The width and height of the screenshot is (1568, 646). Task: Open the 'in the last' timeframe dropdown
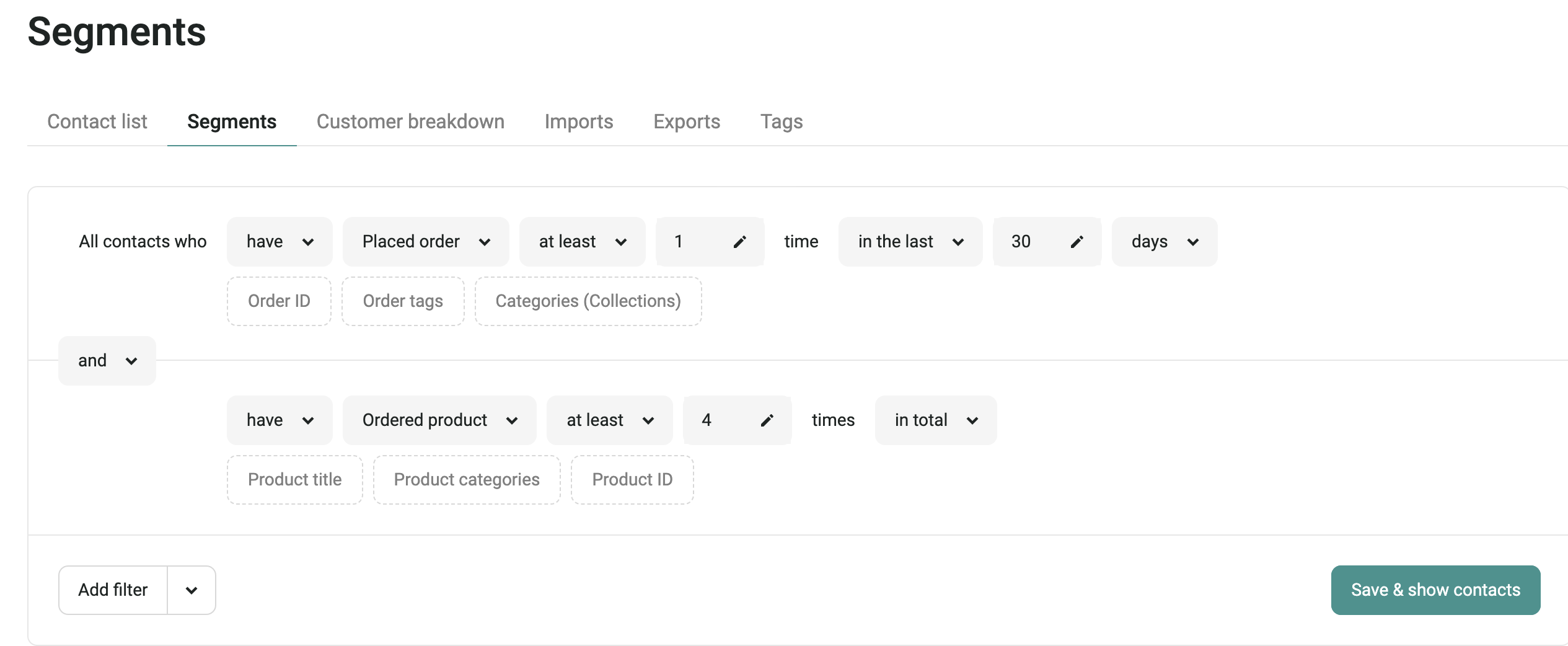[x=910, y=242]
